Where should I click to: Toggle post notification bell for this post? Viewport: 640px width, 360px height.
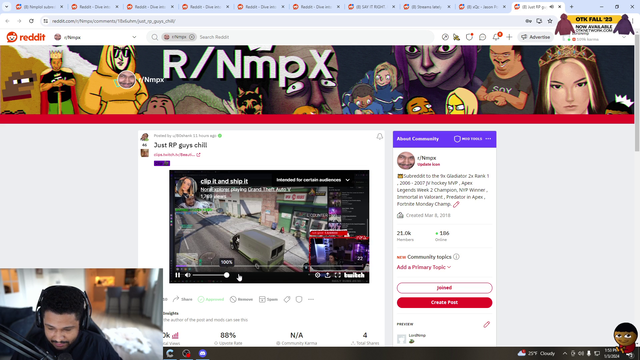(380, 136)
